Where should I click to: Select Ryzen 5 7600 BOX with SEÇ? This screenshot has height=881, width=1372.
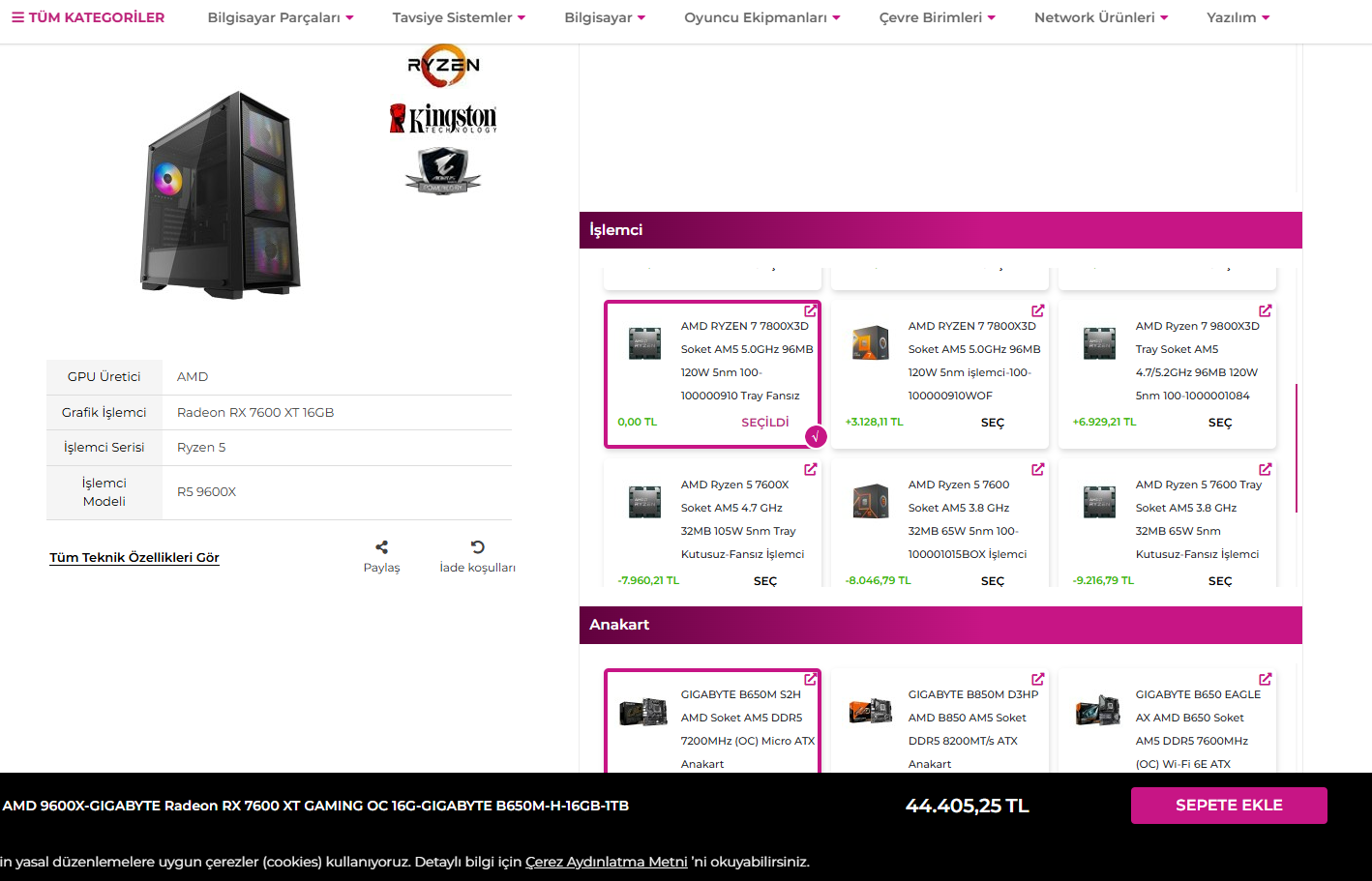coord(993,581)
